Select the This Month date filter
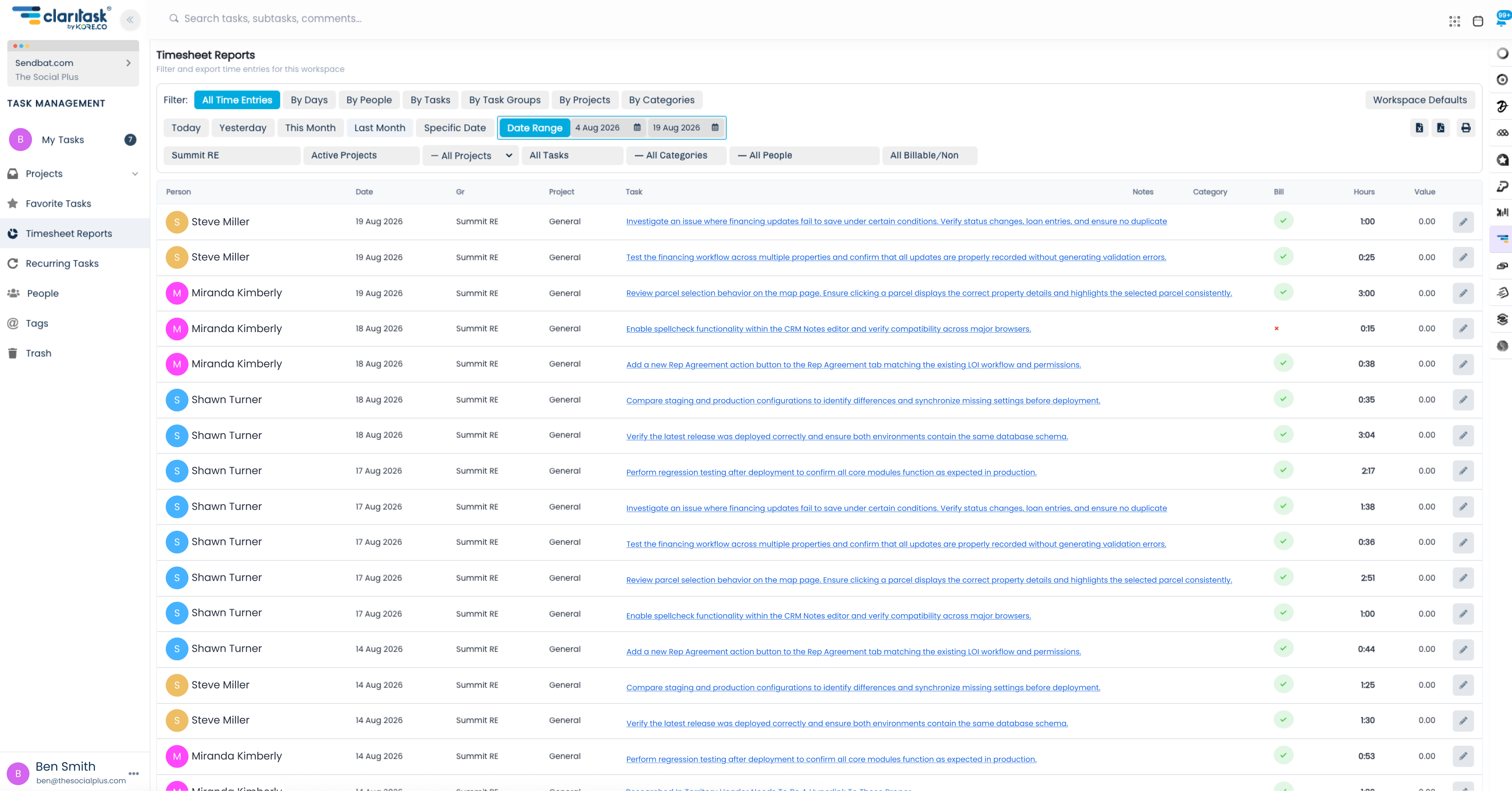The image size is (1512, 791). [311, 127]
